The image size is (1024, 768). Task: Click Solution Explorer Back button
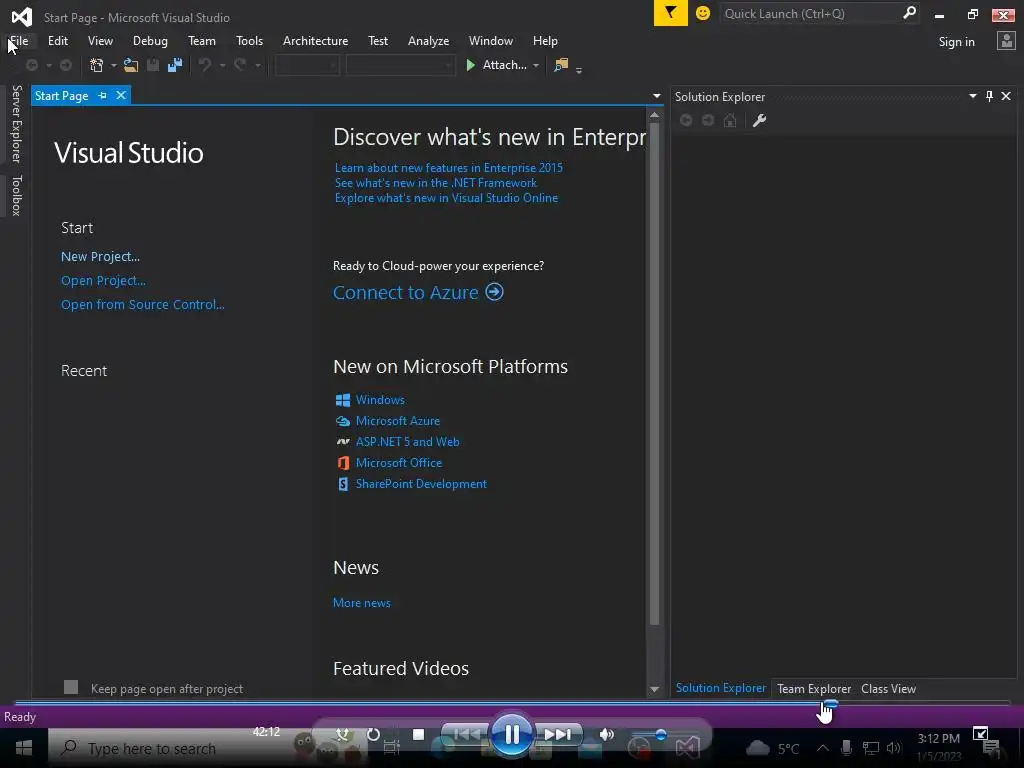pos(686,120)
